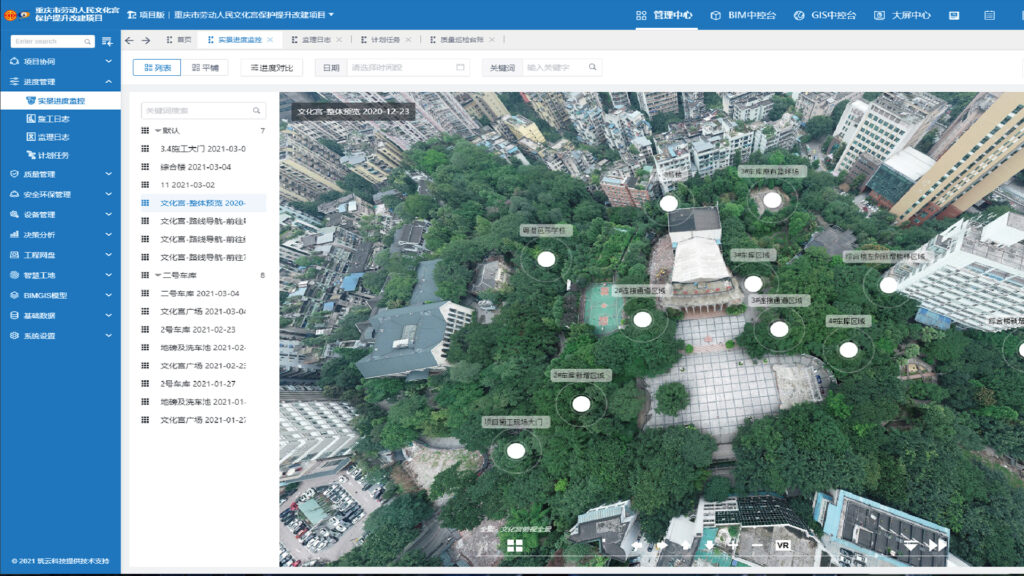Enable VR mode on the panorama viewer
This screenshot has height=576, width=1024.
(783, 545)
